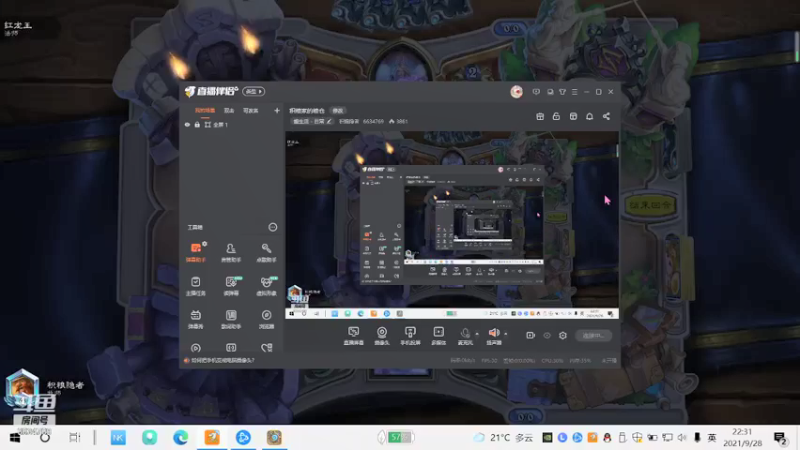Viewport: 800px width, 450px height.
Task: Toggle visibility eye of the 全屏1 source
Action: (x=187, y=124)
